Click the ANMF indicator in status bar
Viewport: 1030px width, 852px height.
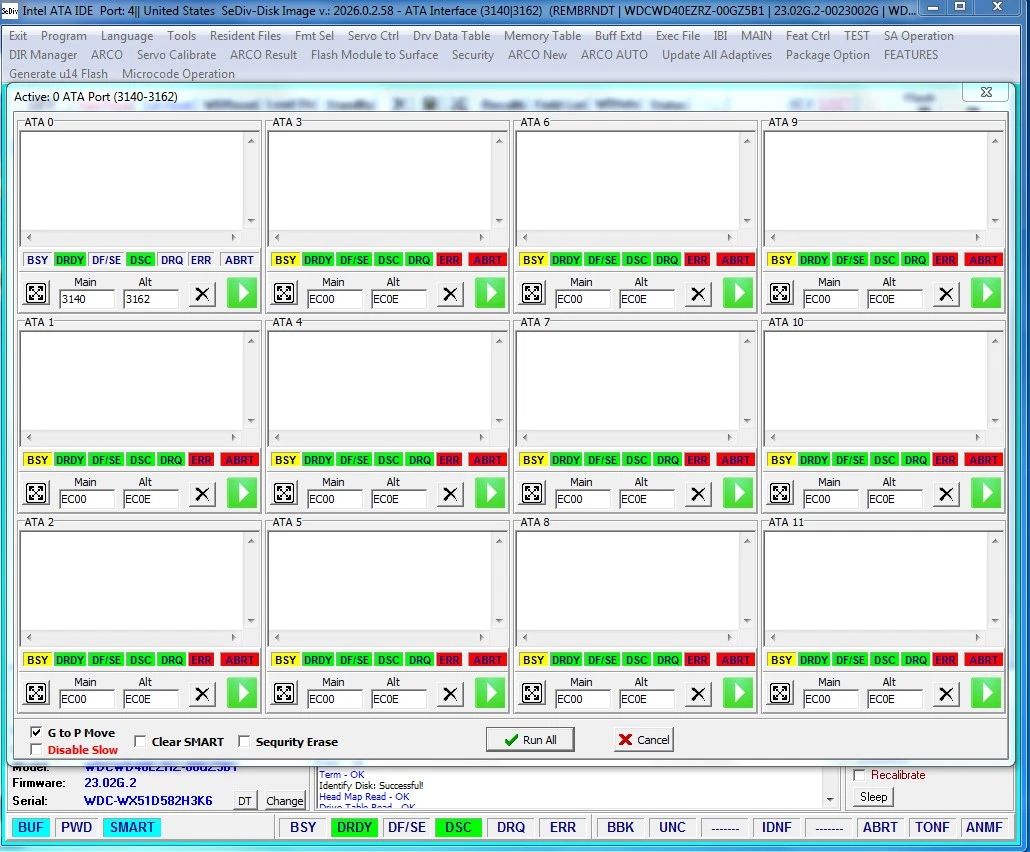[984, 828]
